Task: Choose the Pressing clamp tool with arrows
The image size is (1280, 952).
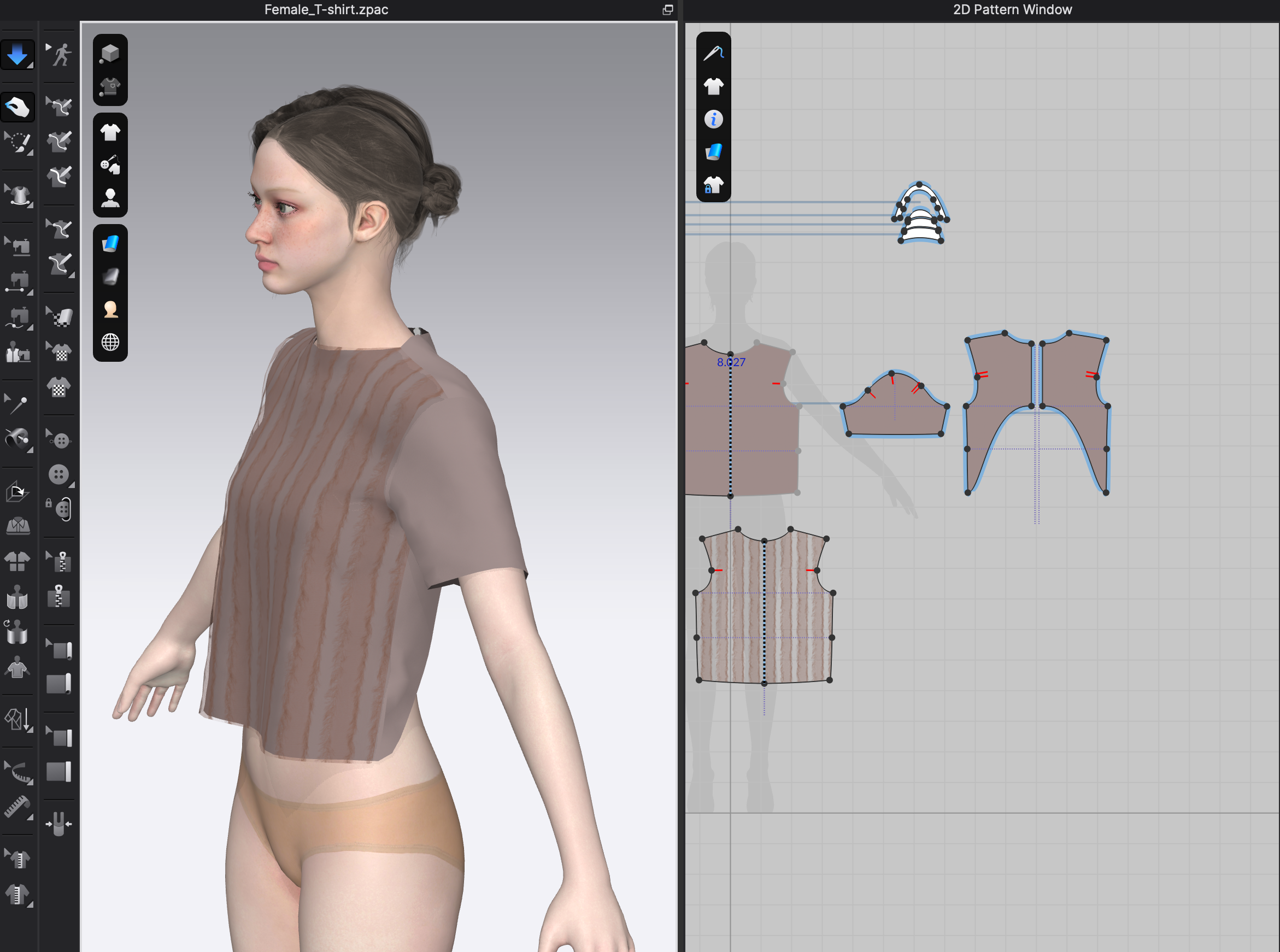Action: coord(58,824)
